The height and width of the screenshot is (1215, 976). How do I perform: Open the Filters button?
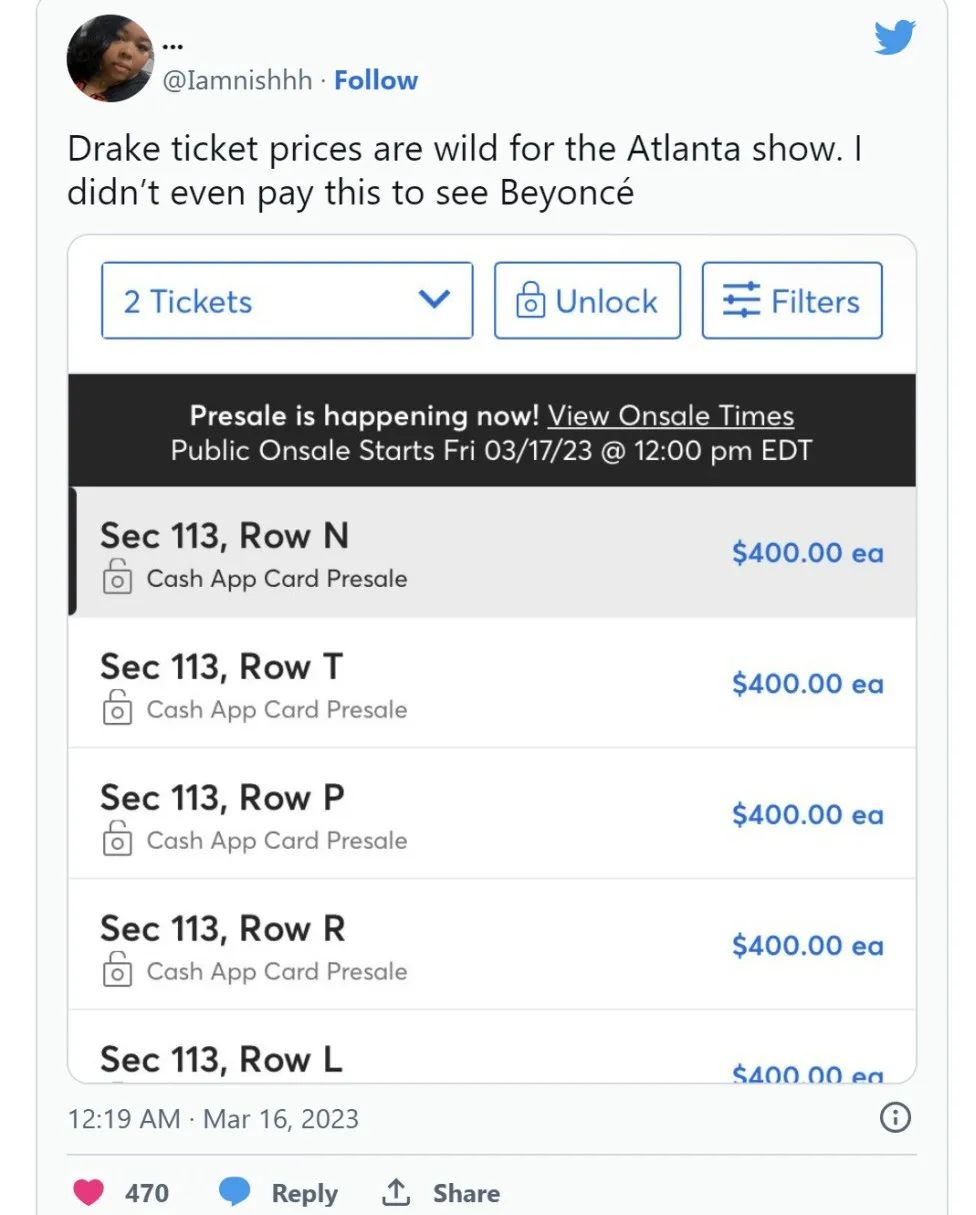tap(792, 301)
